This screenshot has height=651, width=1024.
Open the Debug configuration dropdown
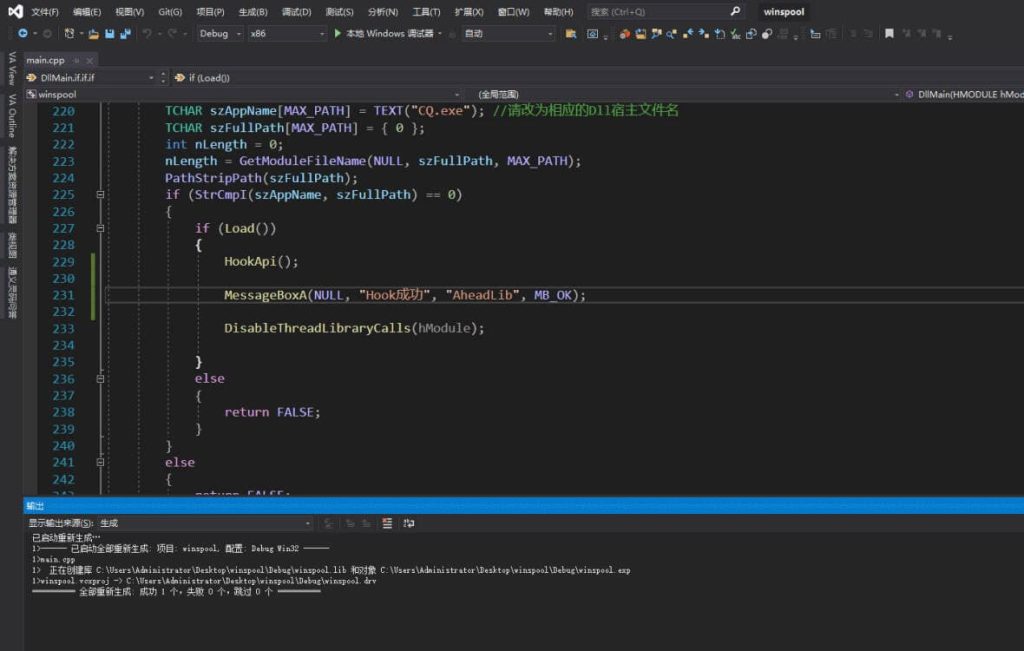219,33
